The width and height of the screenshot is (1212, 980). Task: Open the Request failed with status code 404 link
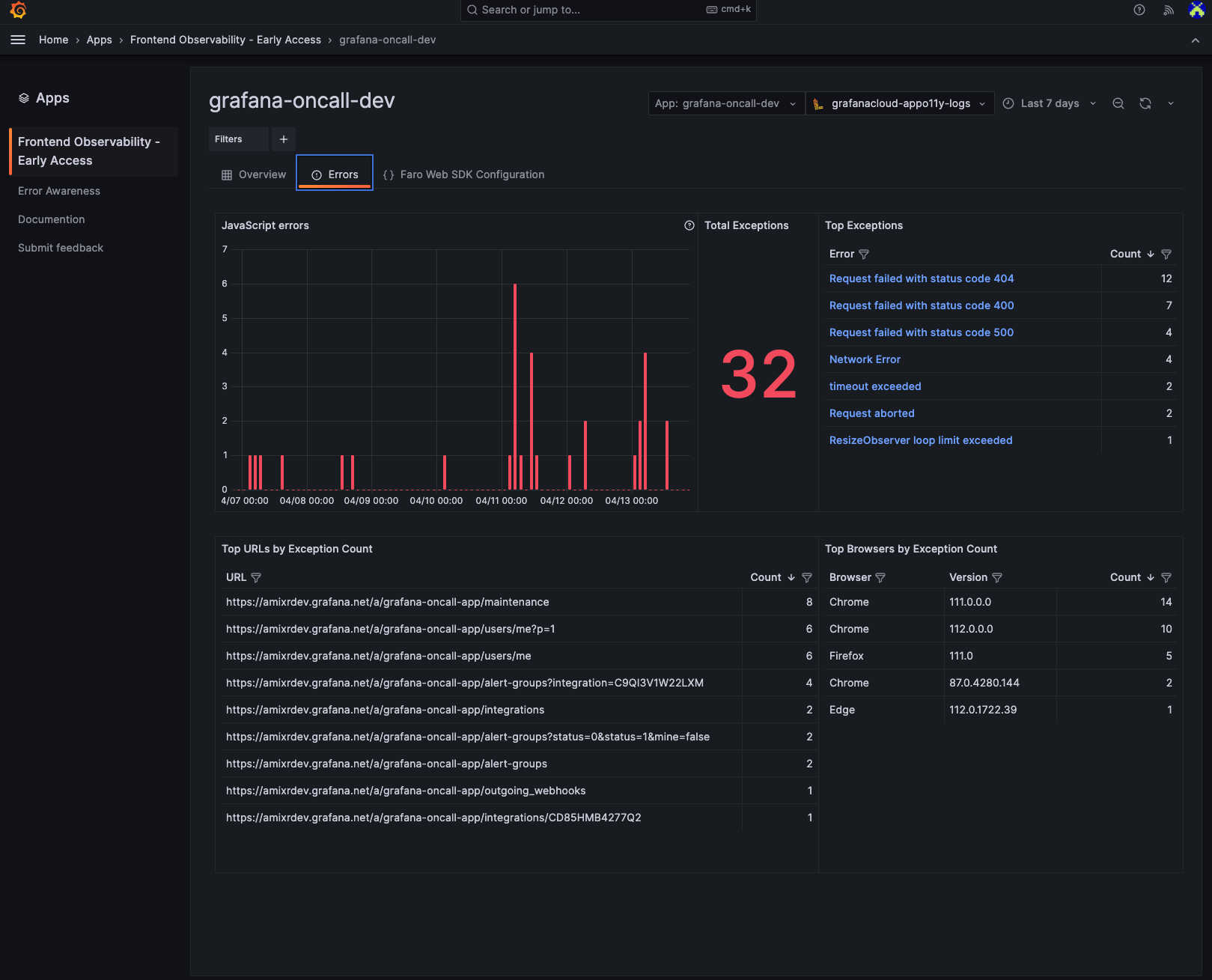pyautogui.click(x=922, y=279)
